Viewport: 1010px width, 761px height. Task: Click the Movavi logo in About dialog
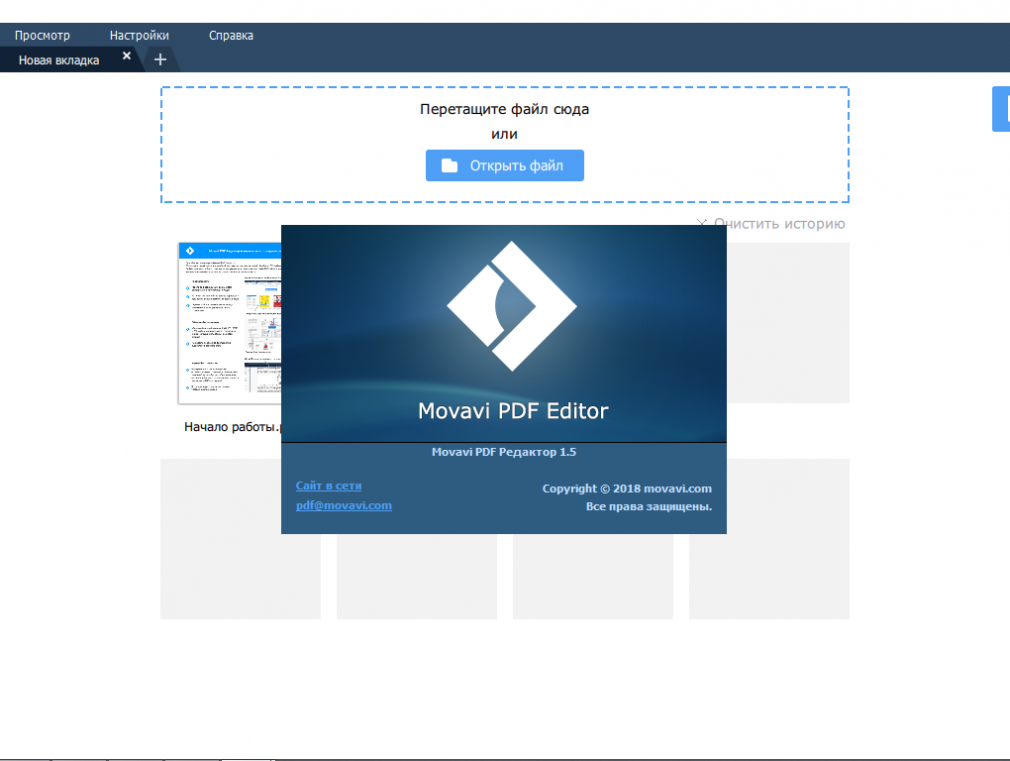tap(512, 306)
